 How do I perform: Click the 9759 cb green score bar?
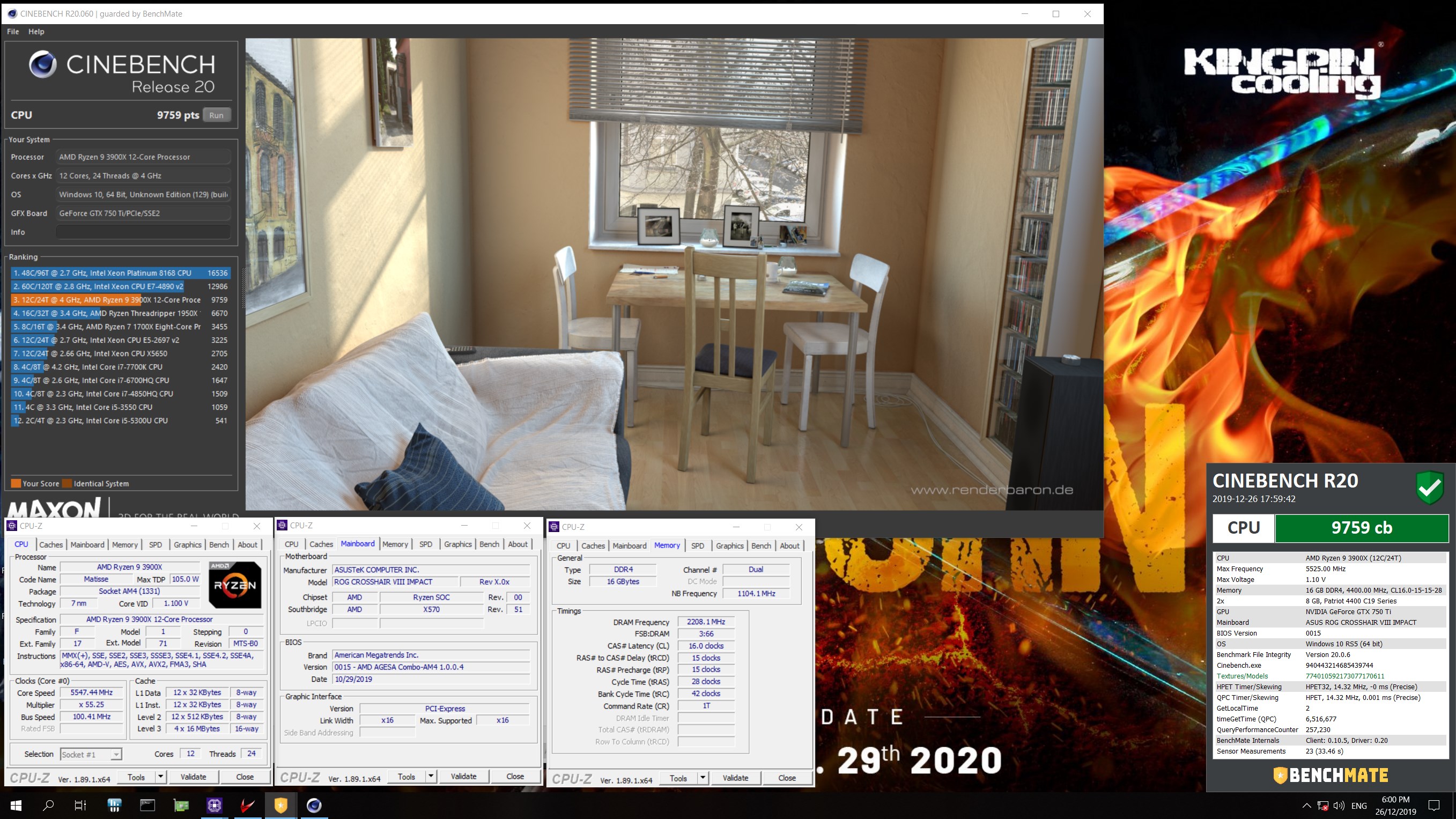1361,528
